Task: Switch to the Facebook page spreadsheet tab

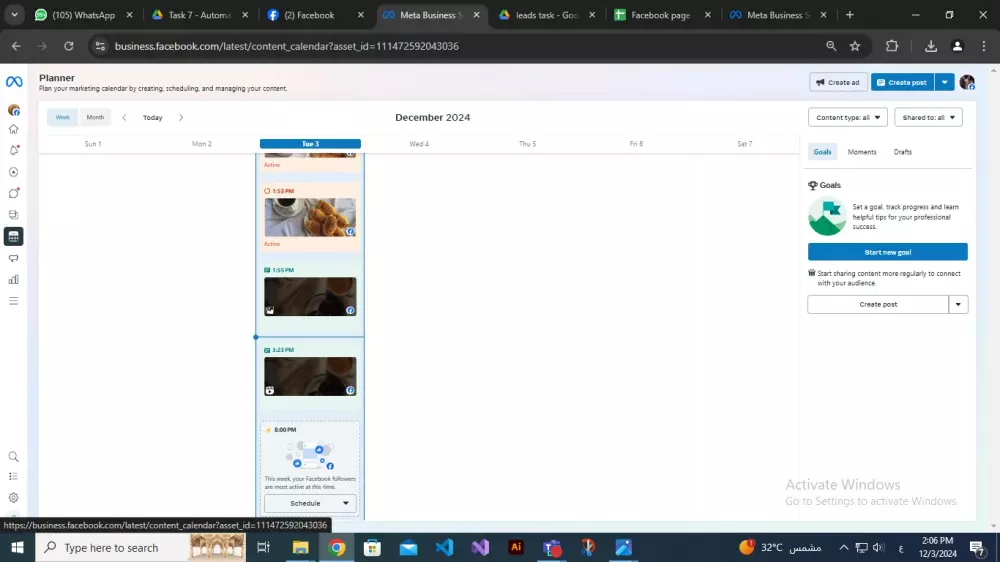Action: click(x=661, y=15)
